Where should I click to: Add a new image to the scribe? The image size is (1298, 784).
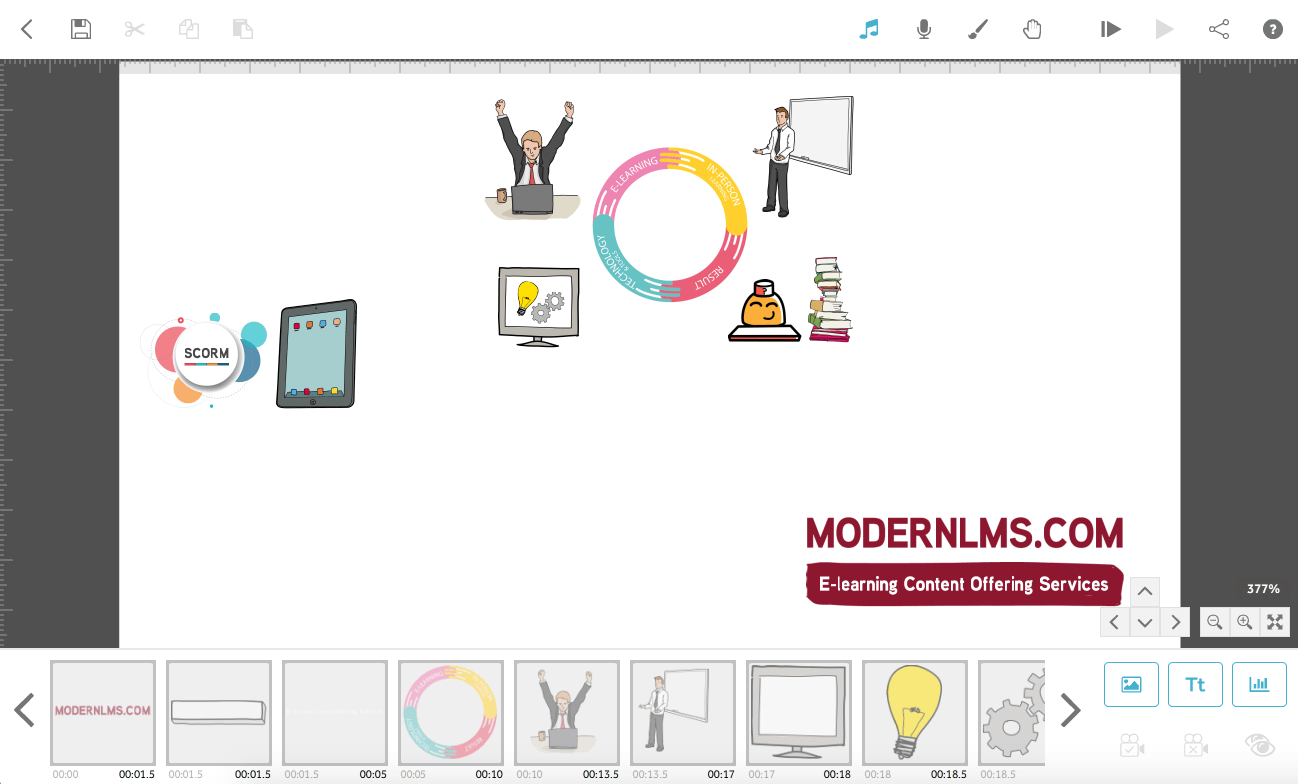click(1131, 685)
